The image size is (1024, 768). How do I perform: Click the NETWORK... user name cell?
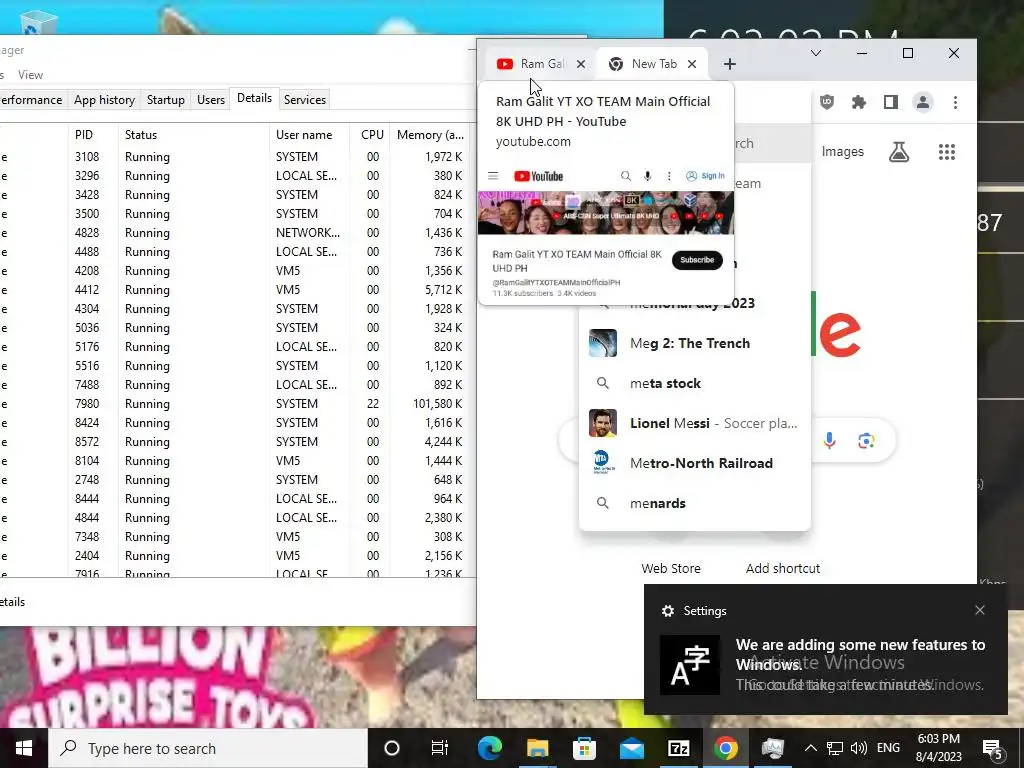coord(308,232)
